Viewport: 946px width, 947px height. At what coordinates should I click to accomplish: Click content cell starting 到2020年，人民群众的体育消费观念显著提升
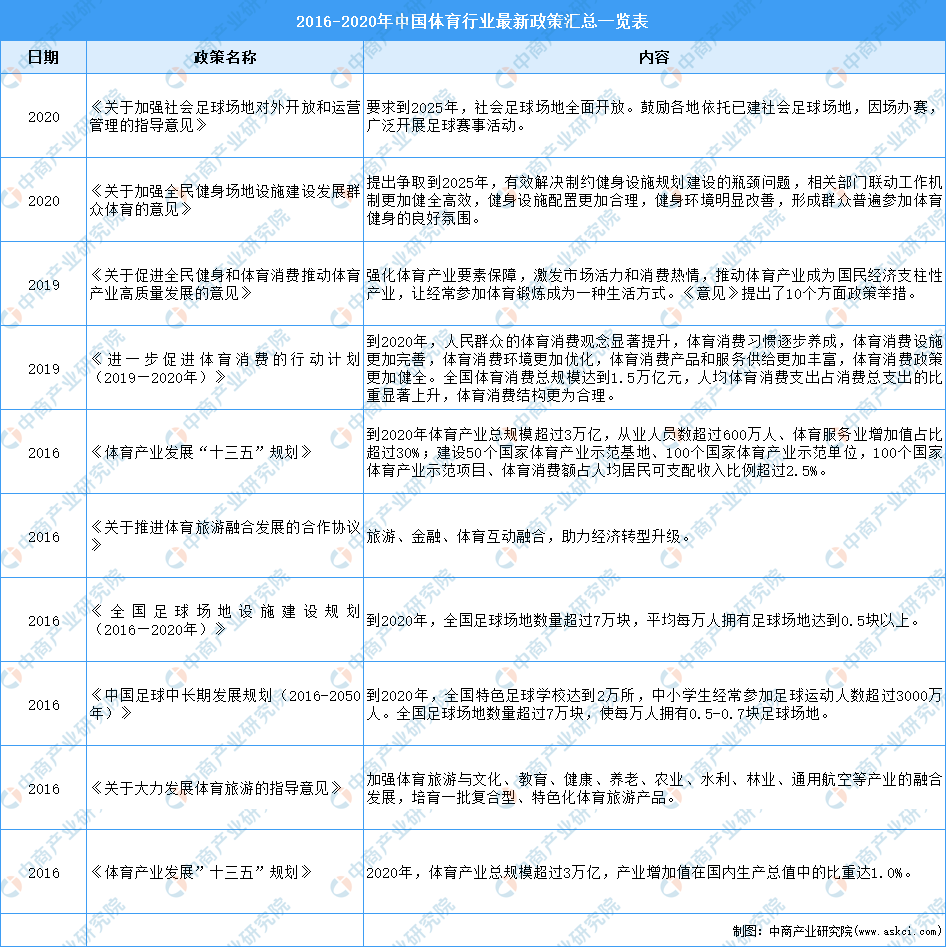coord(654,368)
